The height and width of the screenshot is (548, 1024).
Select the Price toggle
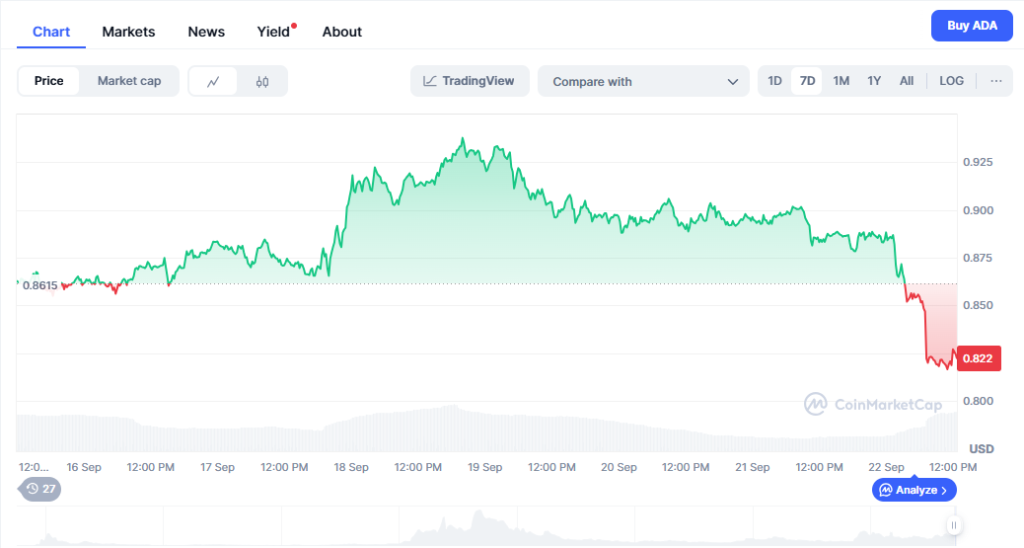[49, 81]
